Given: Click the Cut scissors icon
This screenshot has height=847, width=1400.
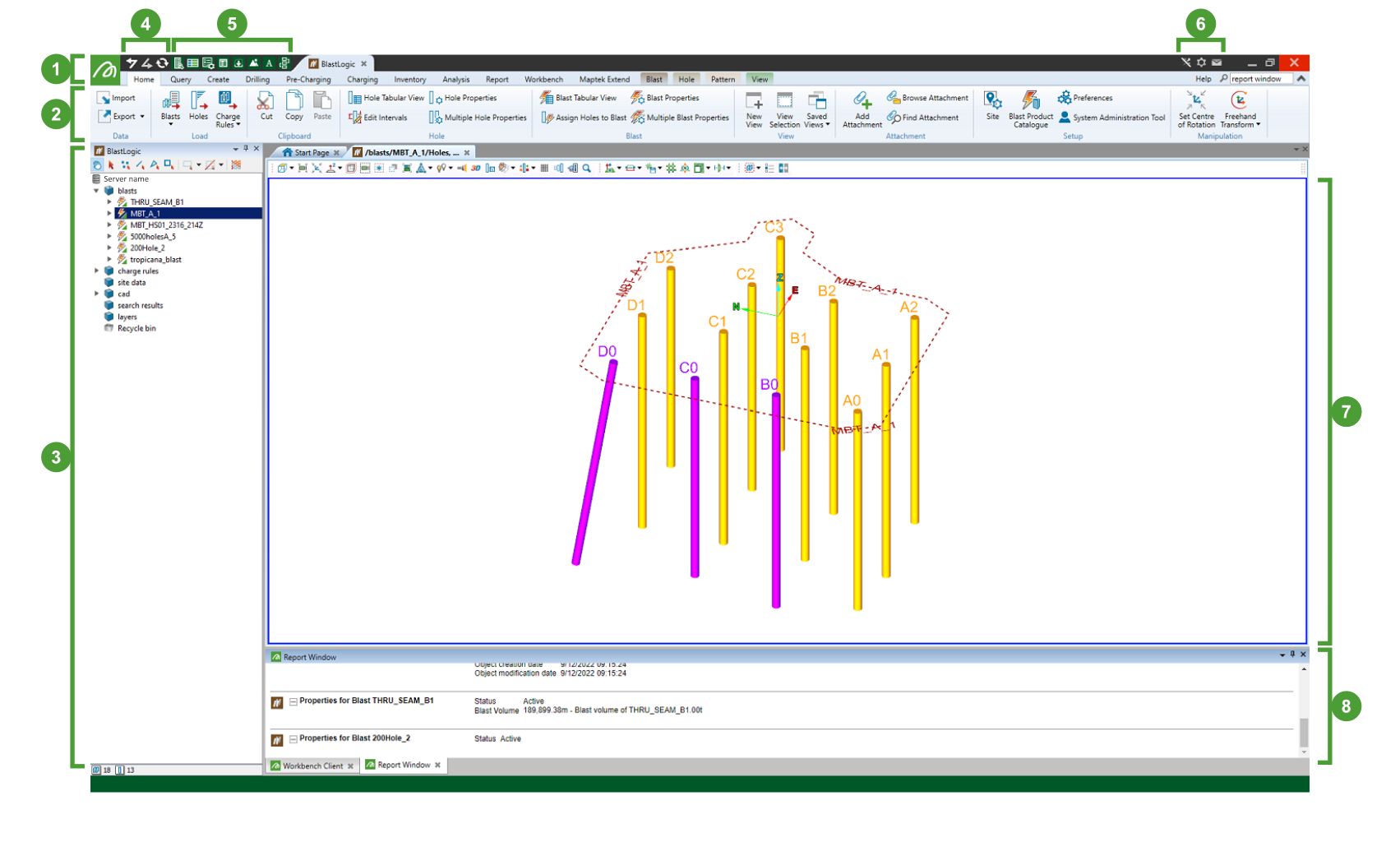Looking at the screenshot, I should pos(265,101).
